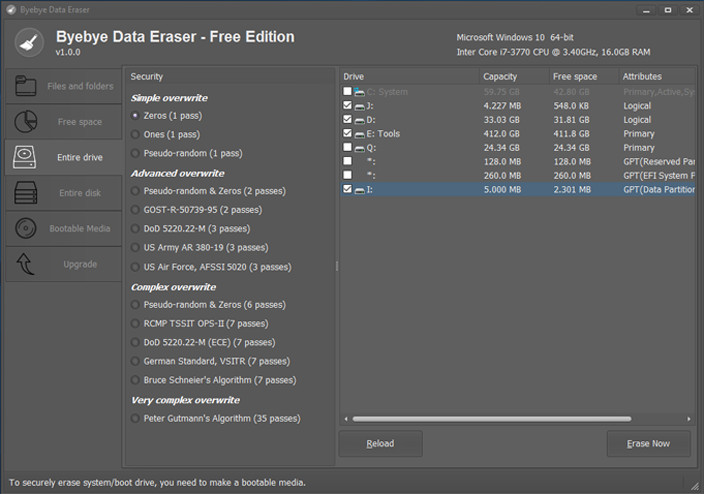Check the 128.0 MB GPT Reserved partition checkbox
704x494 pixels.
(x=347, y=161)
